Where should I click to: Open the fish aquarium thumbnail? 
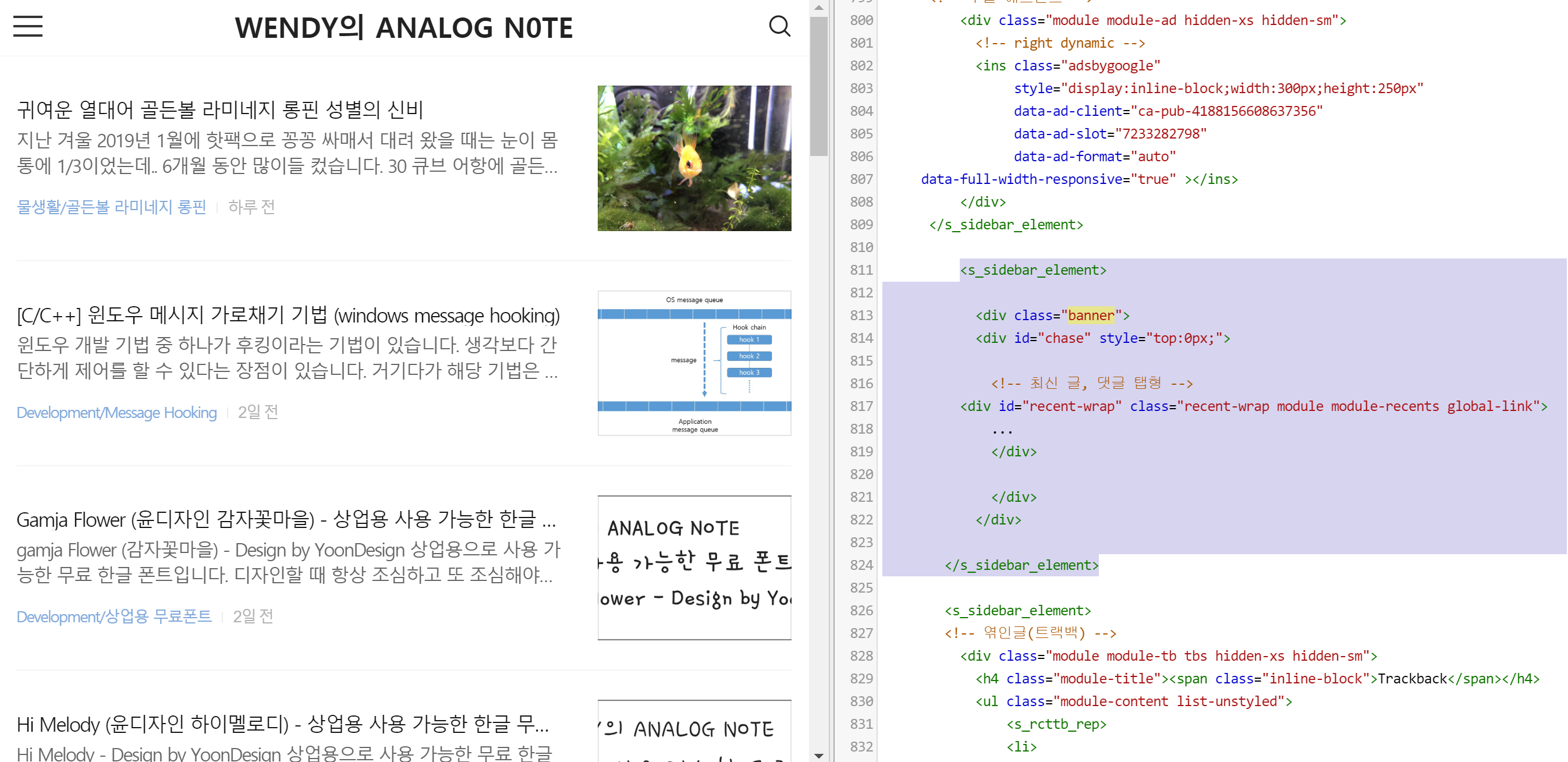tap(694, 158)
